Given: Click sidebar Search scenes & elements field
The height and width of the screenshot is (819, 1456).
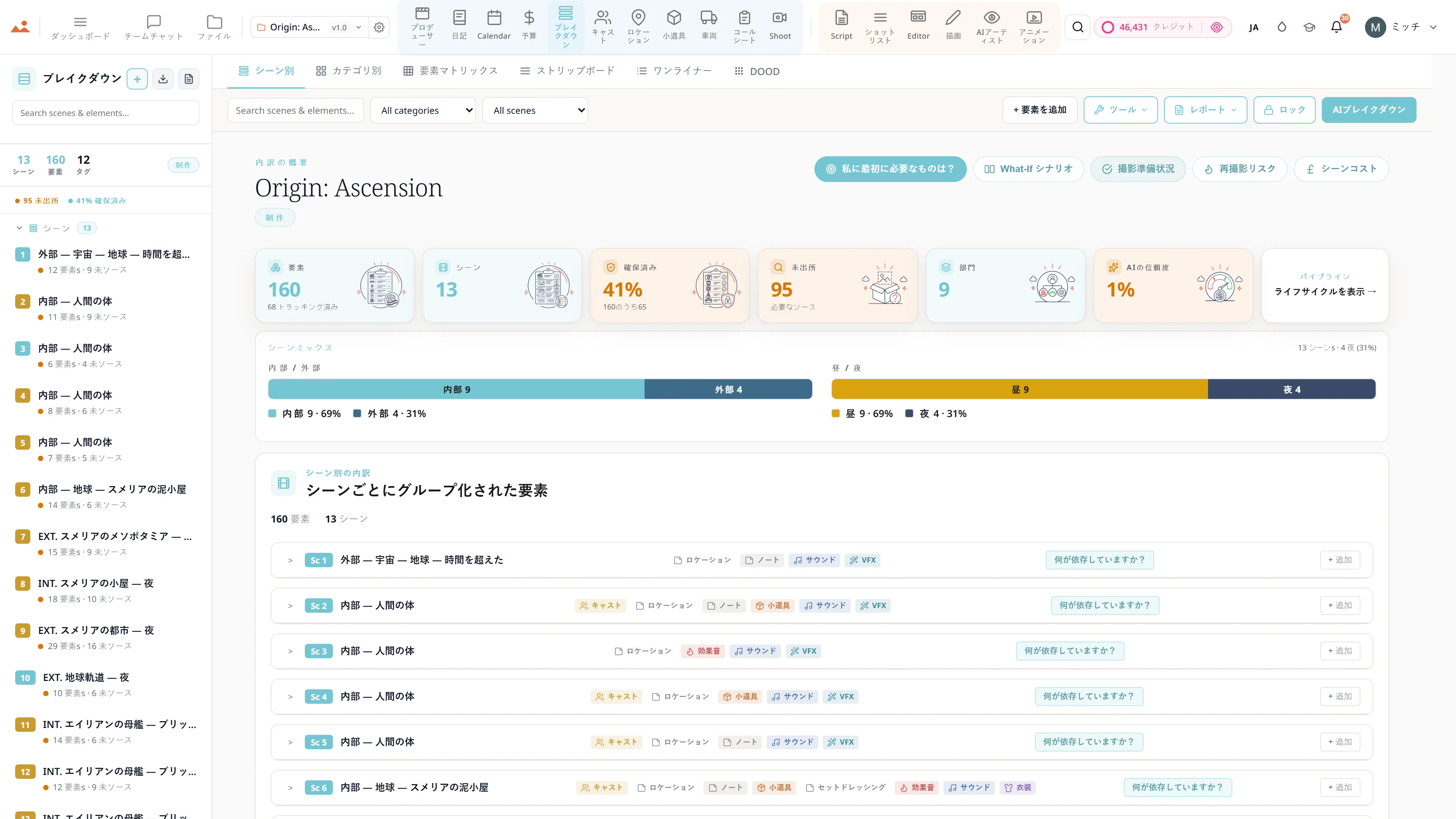Looking at the screenshot, I should (106, 113).
